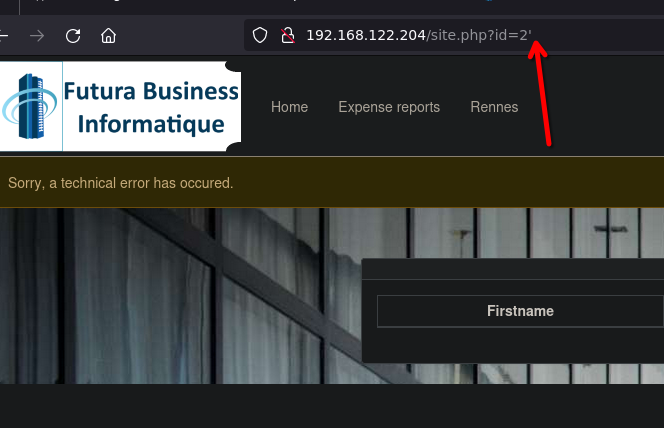The image size is (664, 428).
Task: Select the Rennes site link
Action: [494, 107]
